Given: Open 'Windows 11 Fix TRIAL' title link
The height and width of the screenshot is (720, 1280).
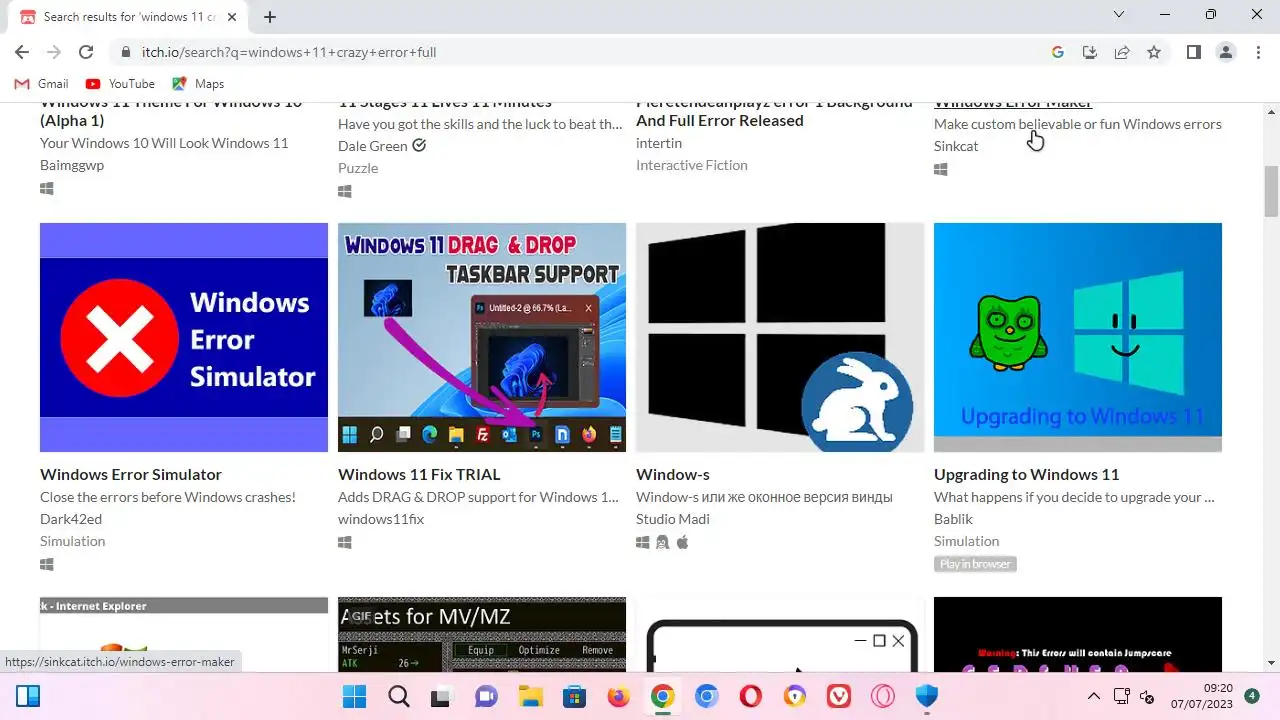Looking at the screenshot, I should [419, 474].
